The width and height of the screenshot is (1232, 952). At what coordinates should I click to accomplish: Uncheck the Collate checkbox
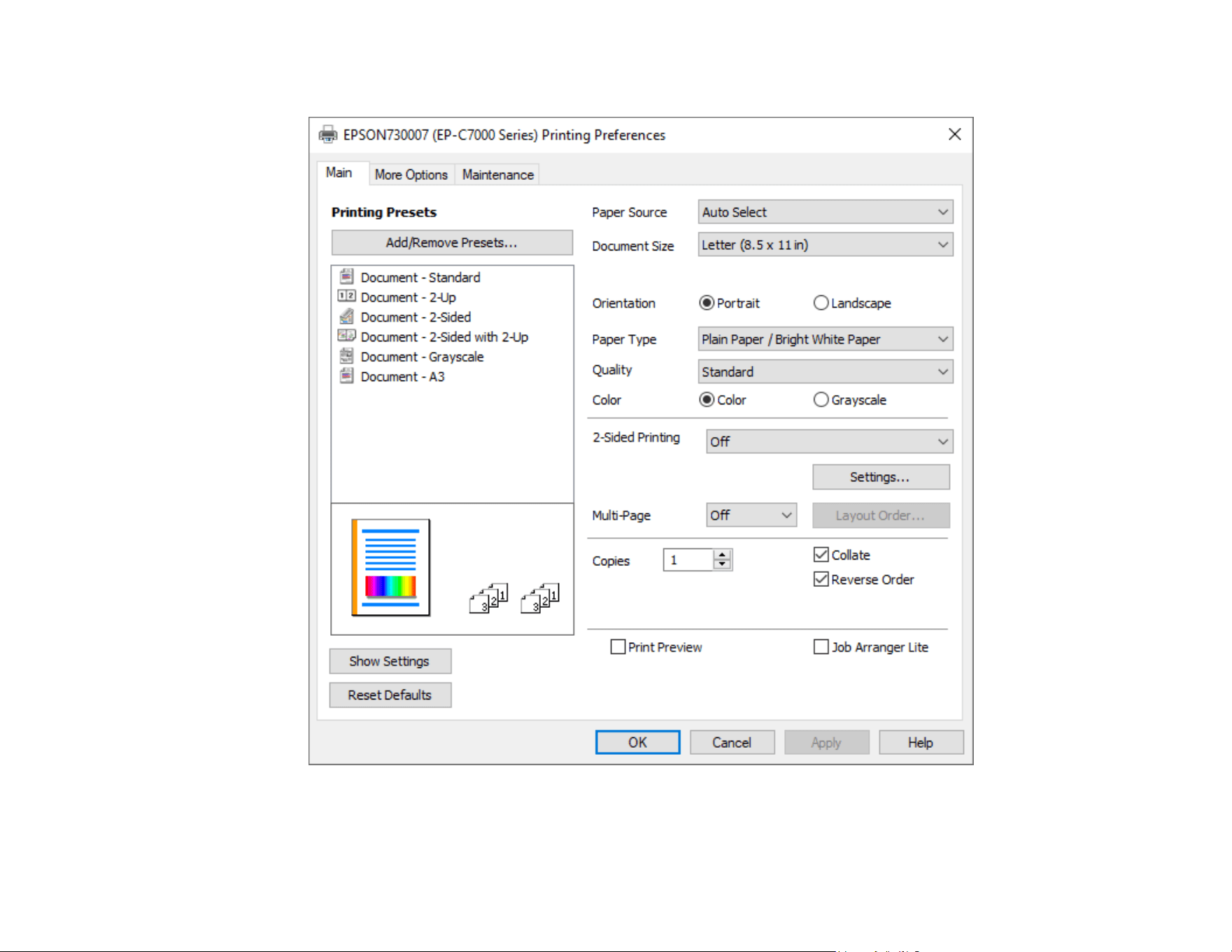coord(821,555)
